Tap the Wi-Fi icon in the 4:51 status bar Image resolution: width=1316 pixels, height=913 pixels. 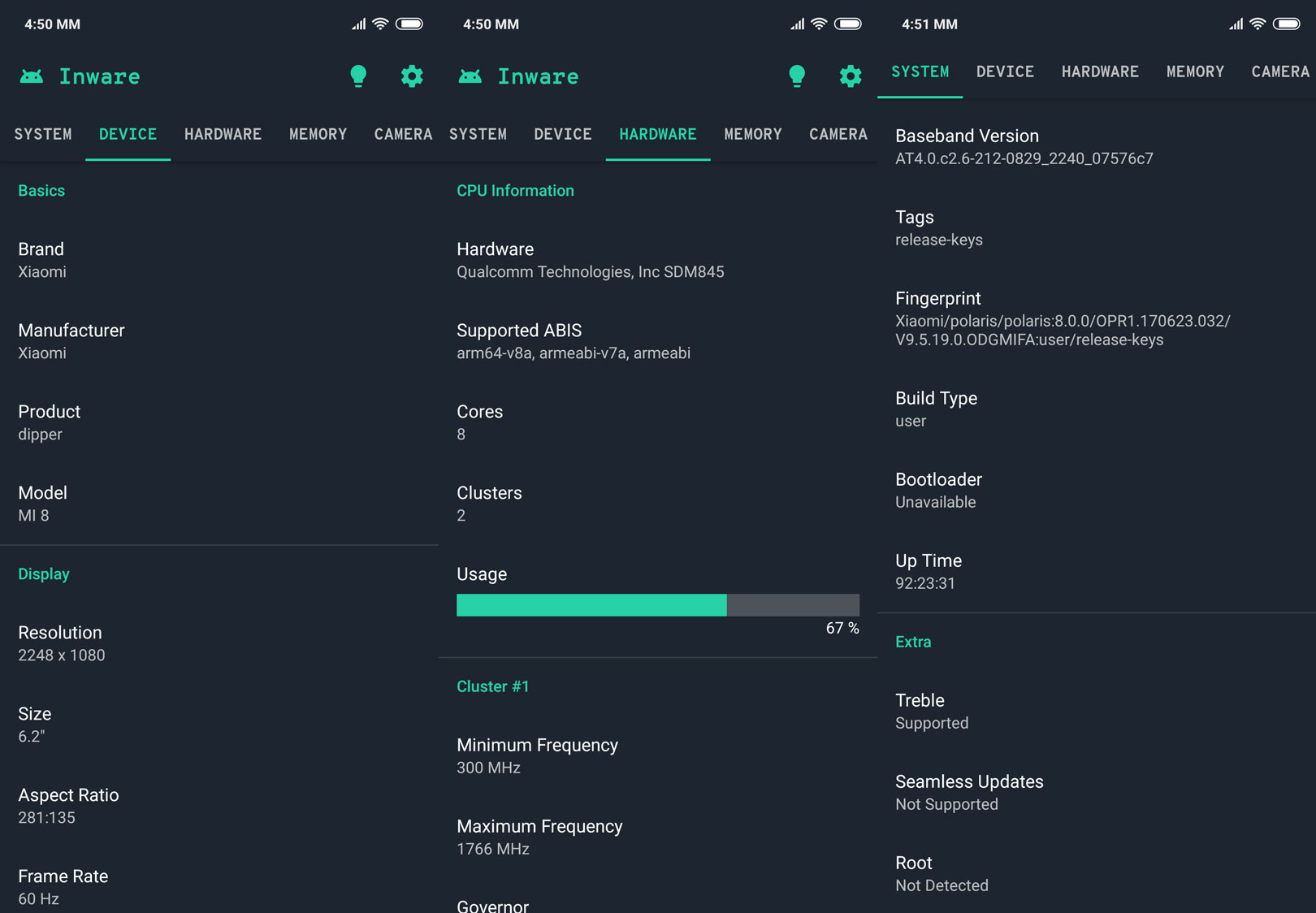1258,24
